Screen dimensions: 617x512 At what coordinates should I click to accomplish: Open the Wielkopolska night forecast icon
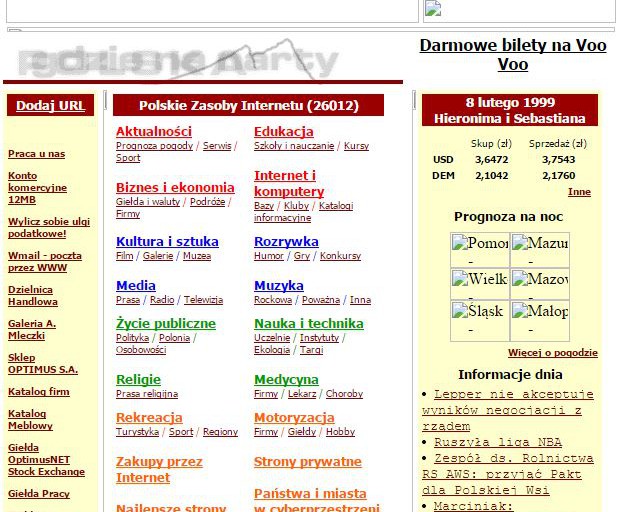coord(480,279)
